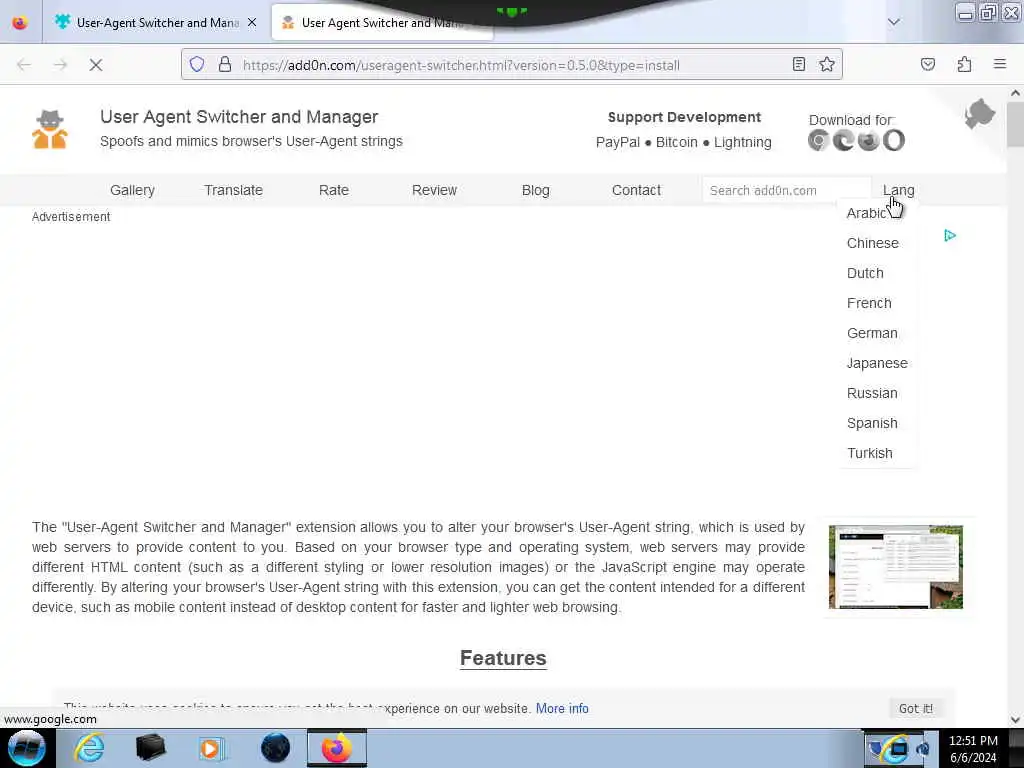The height and width of the screenshot is (768, 1024).
Task: Click the Features heading
Action: [503, 658]
